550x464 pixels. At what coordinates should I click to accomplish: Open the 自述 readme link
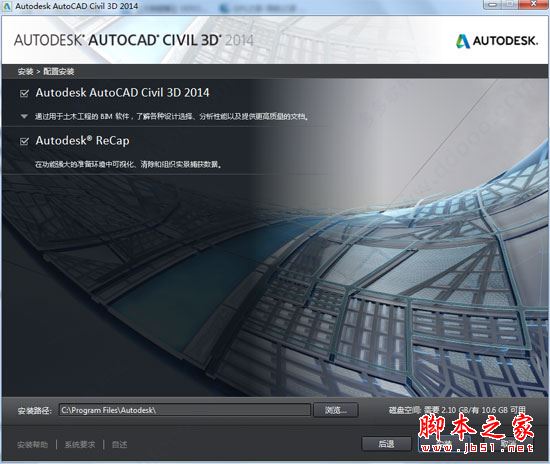(119, 445)
